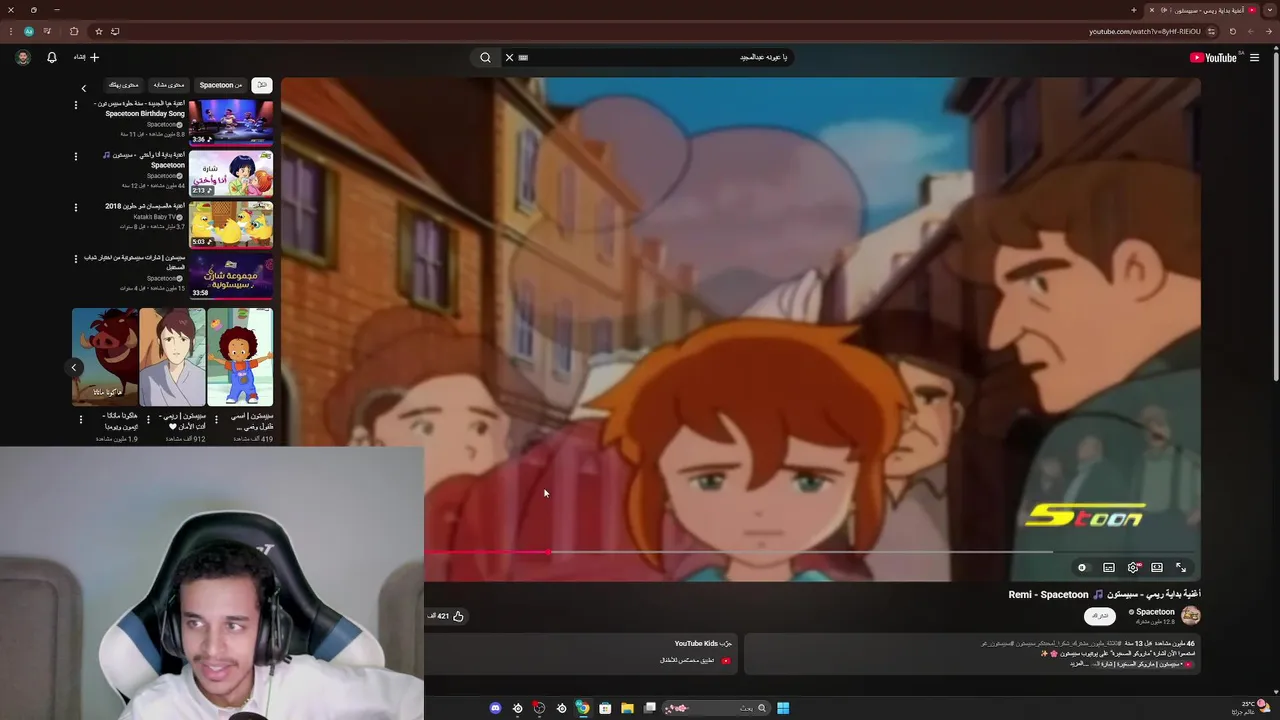Open the tab search dropdown arrow
The image size is (1280, 720).
coord(1271,10)
